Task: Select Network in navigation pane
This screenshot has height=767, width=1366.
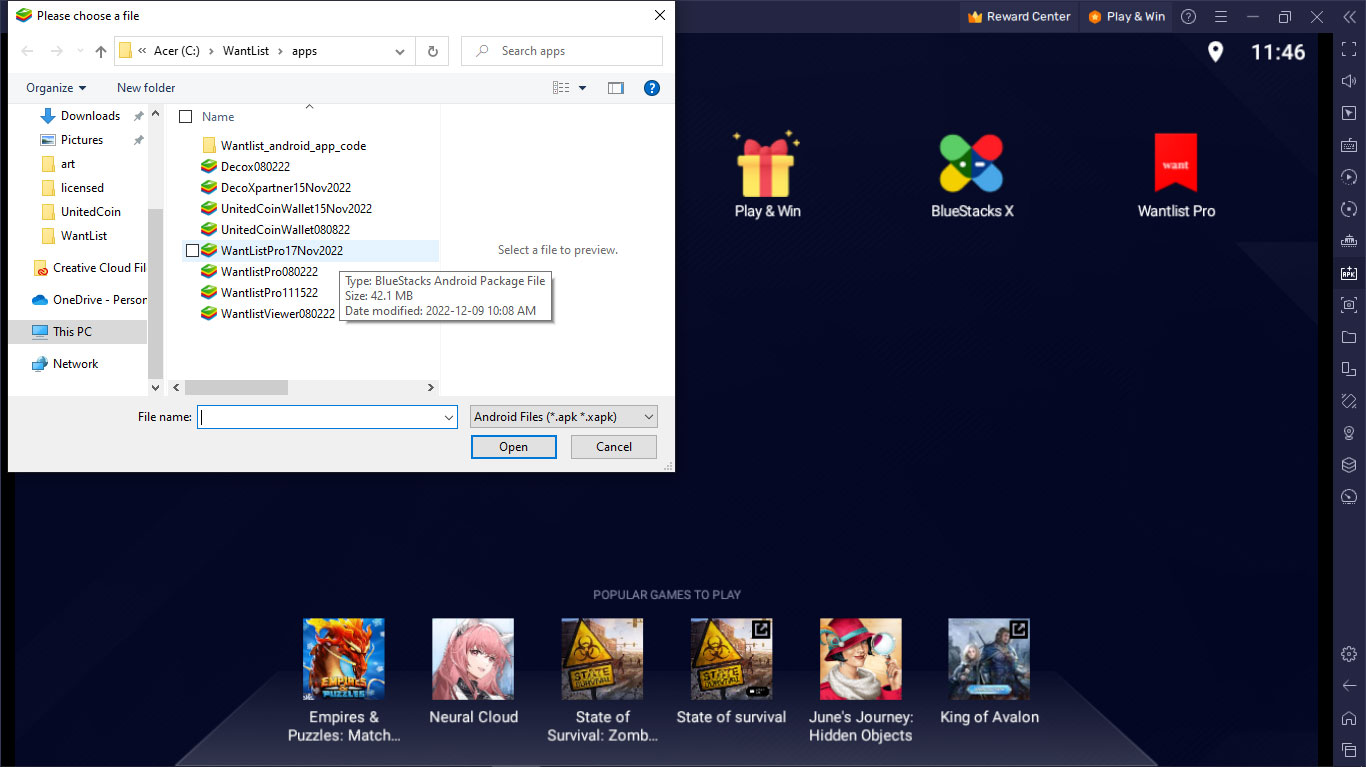Action: (x=75, y=364)
